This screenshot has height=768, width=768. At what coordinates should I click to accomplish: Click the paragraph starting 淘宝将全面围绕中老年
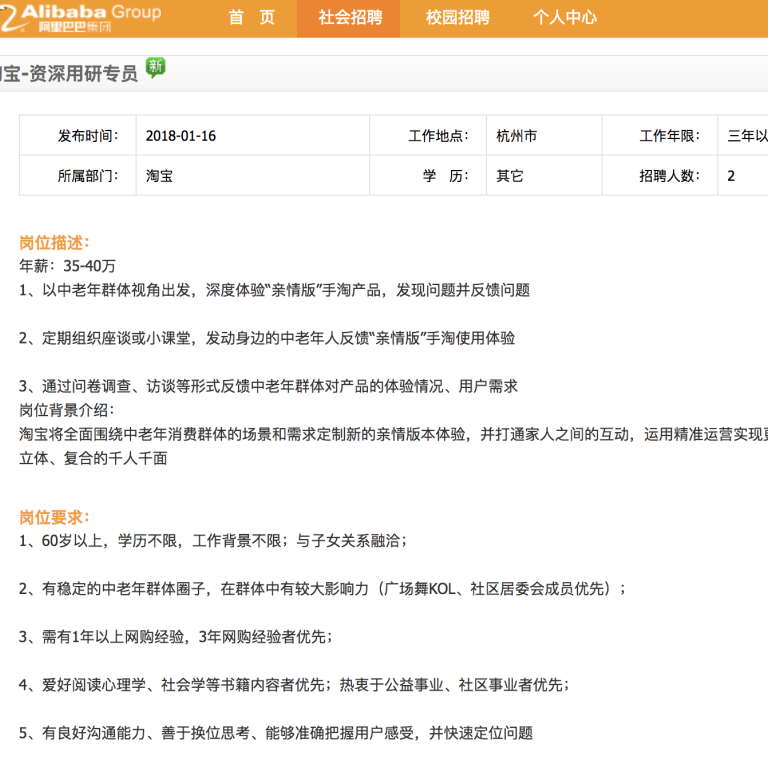(393, 434)
